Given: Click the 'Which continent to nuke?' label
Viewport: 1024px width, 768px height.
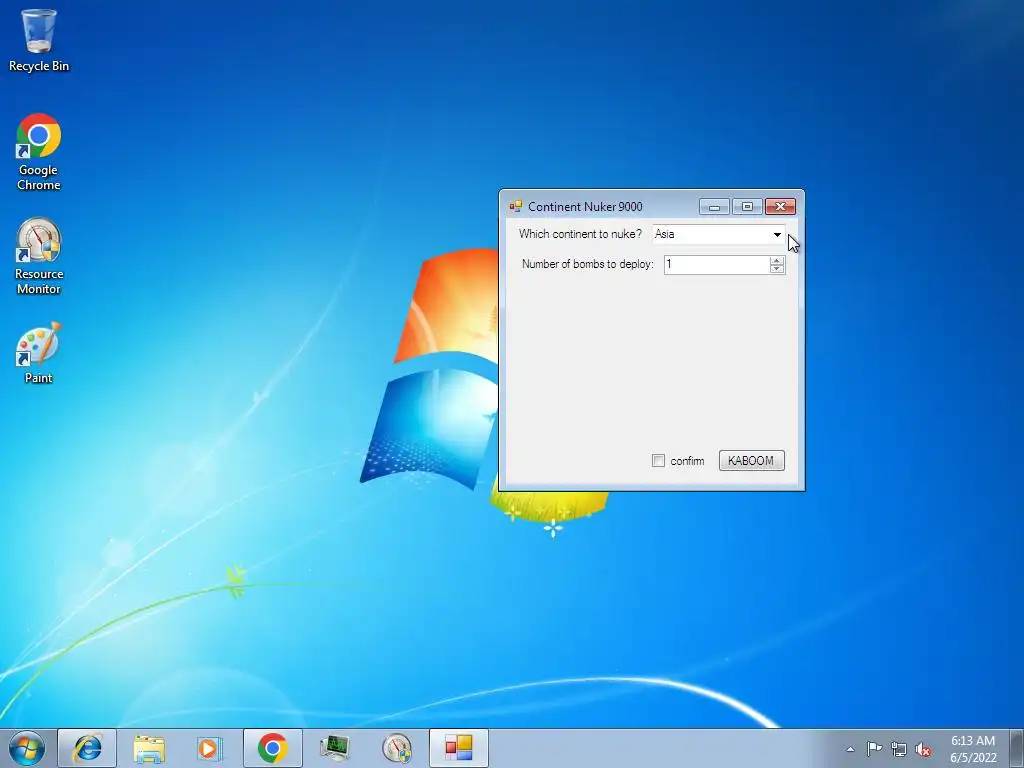Looking at the screenshot, I should (x=580, y=234).
